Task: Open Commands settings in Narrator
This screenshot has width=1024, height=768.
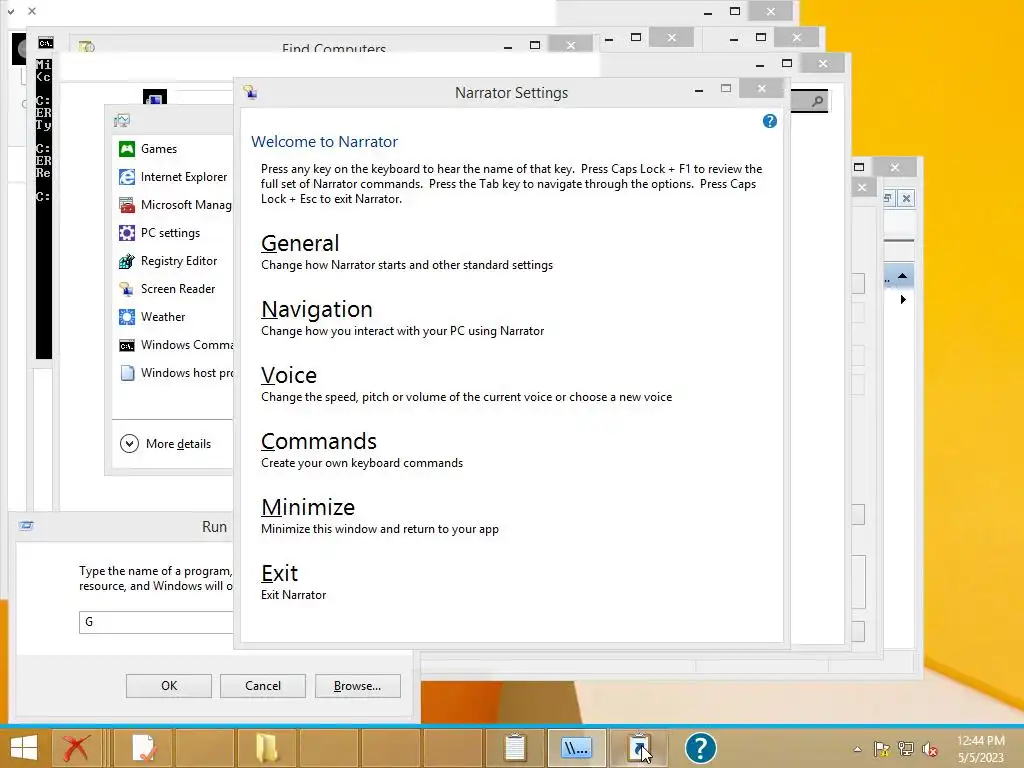Action: click(x=319, y=441)
